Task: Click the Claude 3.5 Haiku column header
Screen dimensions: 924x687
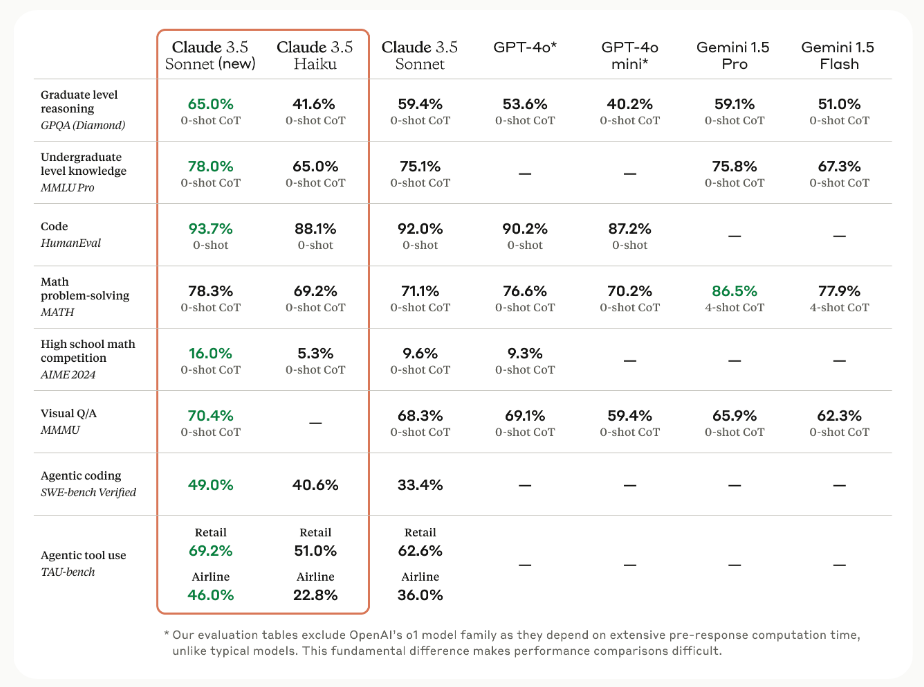Action: coord(314,55)
